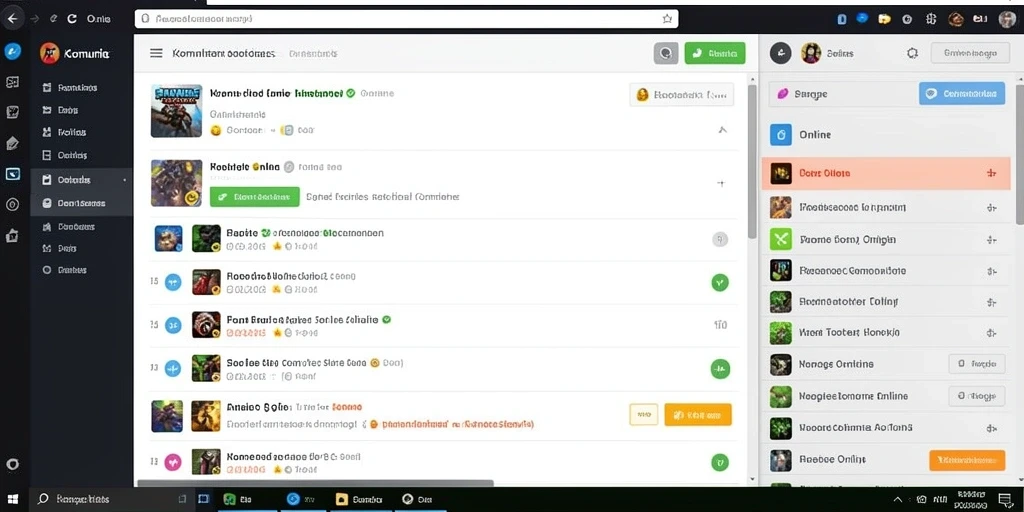Click the bookmark star in the address bar

click(x=667, y=19)
